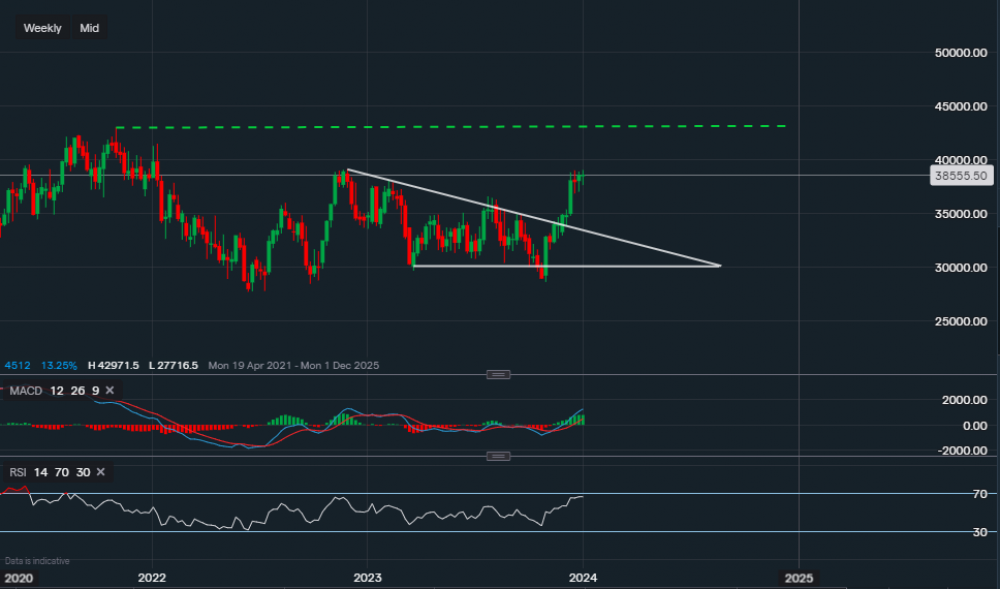Click the current price label 38555.50
Viewport: 1000px width, 589px height.
pyautogui.click(x=960, y=175)
